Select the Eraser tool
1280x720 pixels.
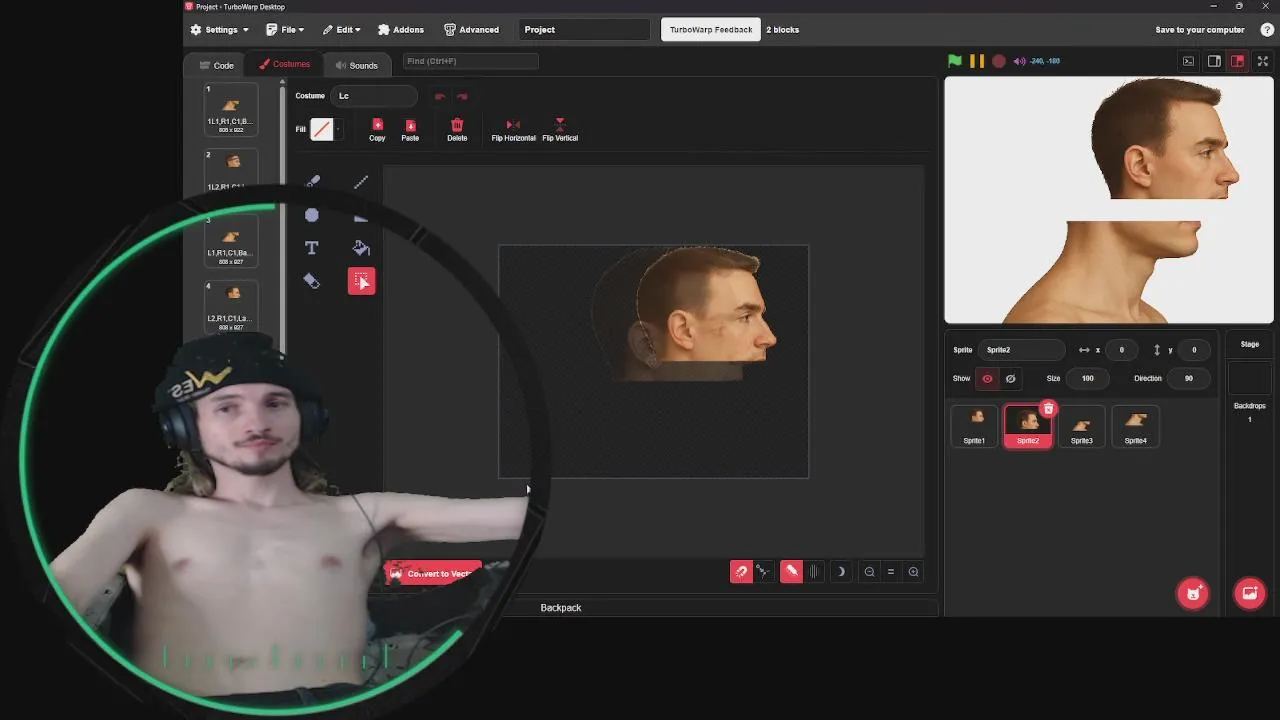pos(312,281)
